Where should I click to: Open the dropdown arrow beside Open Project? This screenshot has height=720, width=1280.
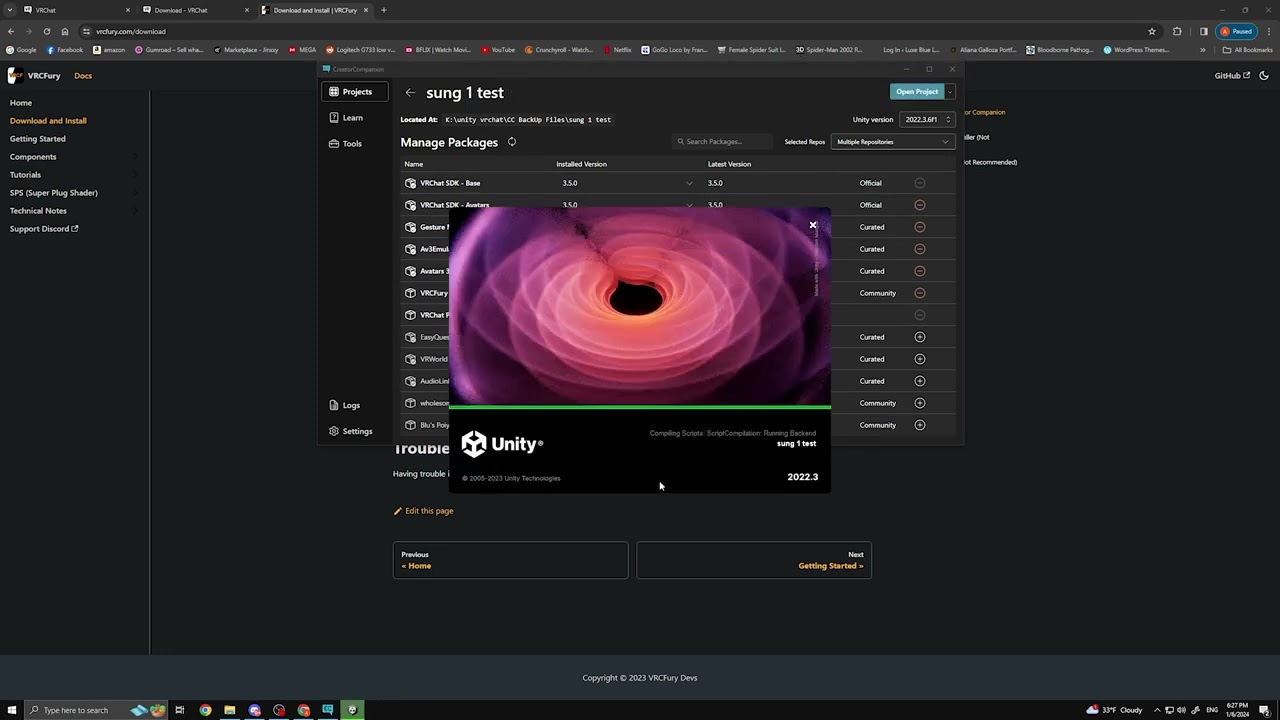click(950, 91)
